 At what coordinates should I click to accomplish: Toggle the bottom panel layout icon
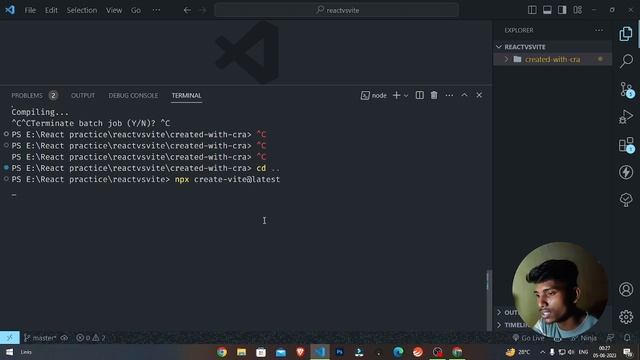[547, 10]
